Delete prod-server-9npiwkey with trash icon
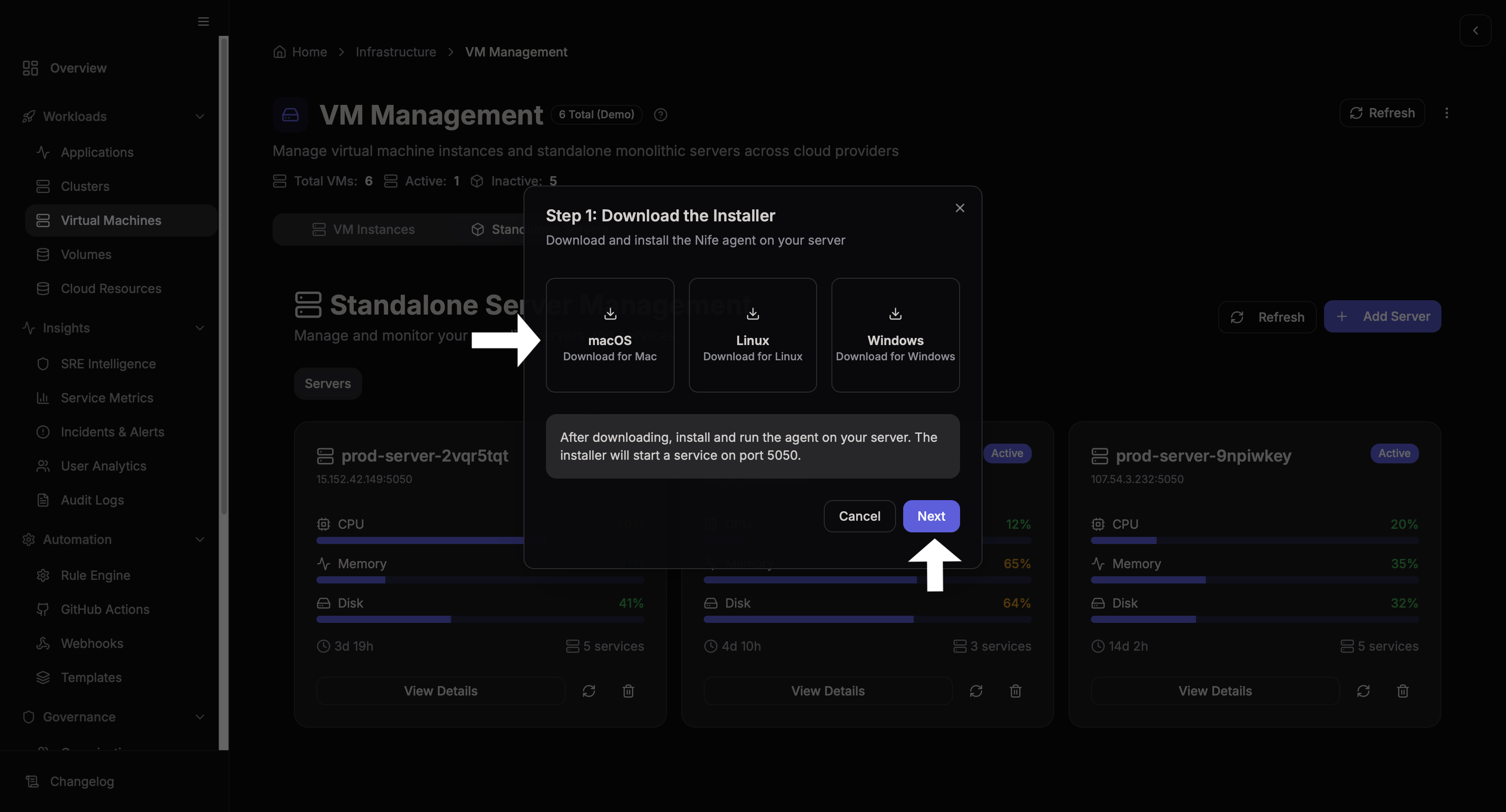Image resolution: width=1506 pixels, height=812 pixels. pos(1402,691)
